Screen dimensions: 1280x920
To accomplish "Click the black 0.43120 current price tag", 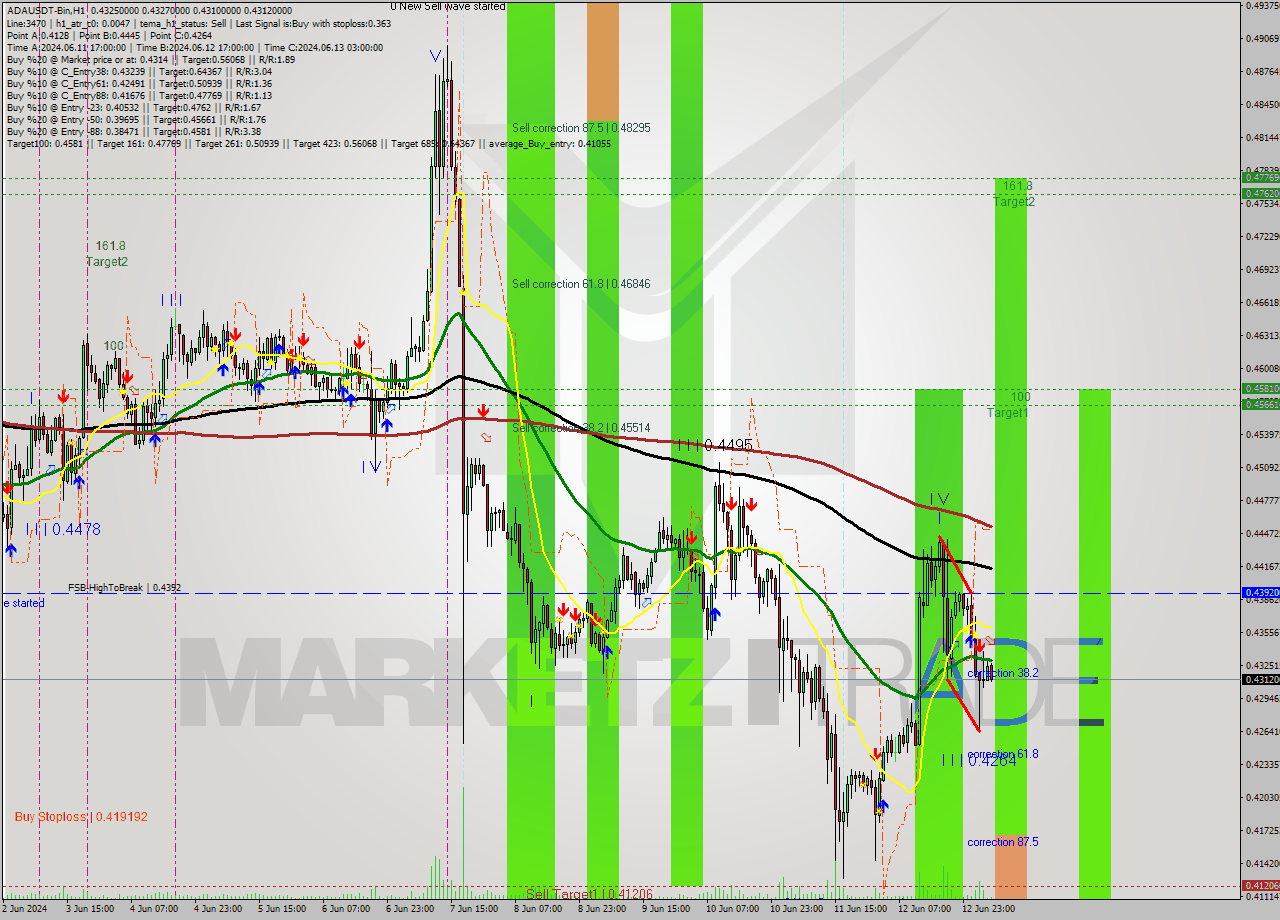I will coord(1260,679).
